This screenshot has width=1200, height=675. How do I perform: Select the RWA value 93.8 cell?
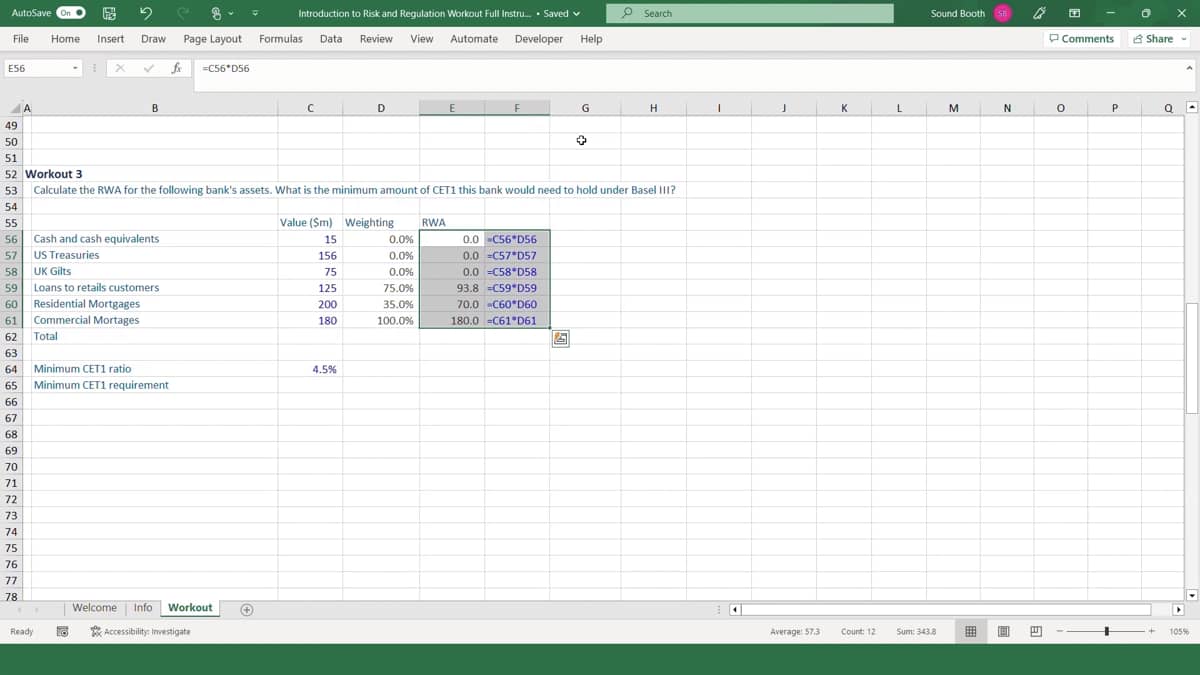[452, 288]
